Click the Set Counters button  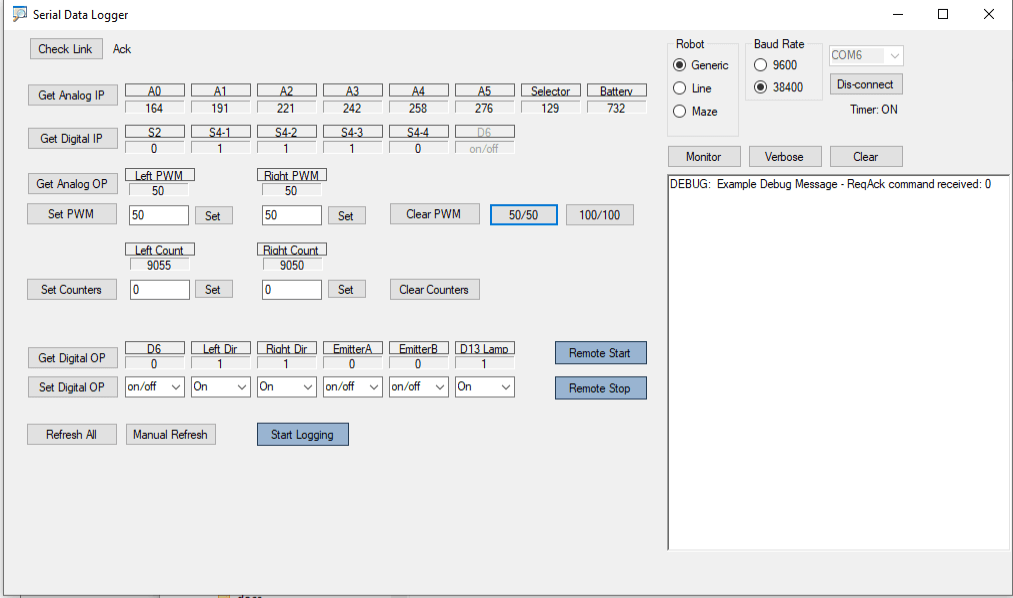[x=72, y=289]
